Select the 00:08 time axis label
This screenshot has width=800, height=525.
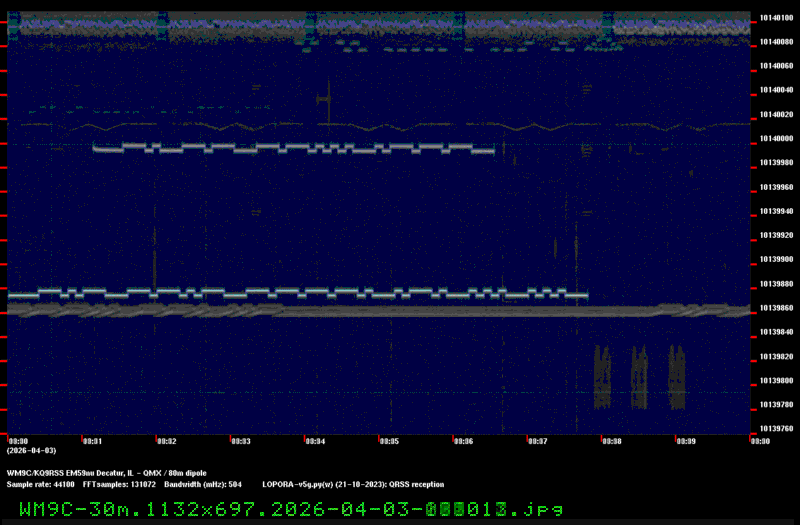tap(612, 441)
